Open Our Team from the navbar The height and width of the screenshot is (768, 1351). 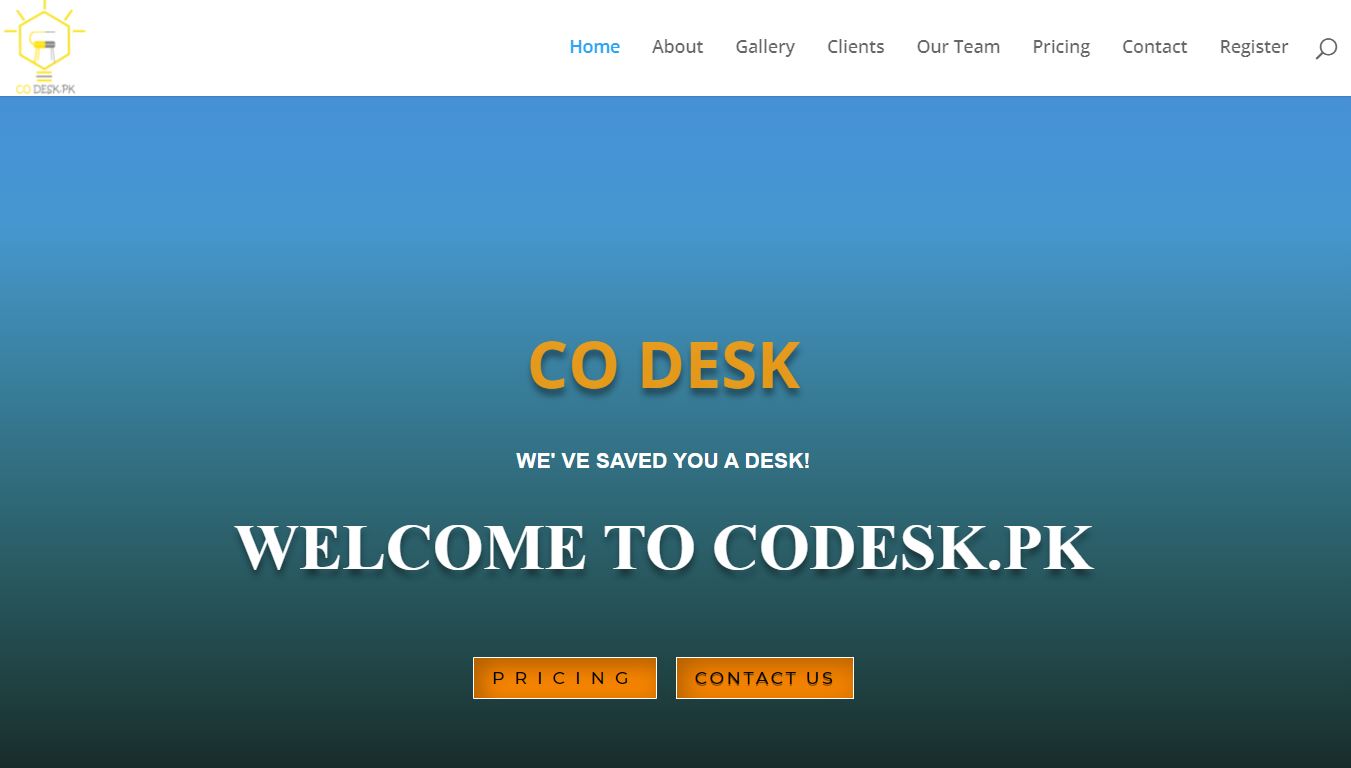(958, 47)
